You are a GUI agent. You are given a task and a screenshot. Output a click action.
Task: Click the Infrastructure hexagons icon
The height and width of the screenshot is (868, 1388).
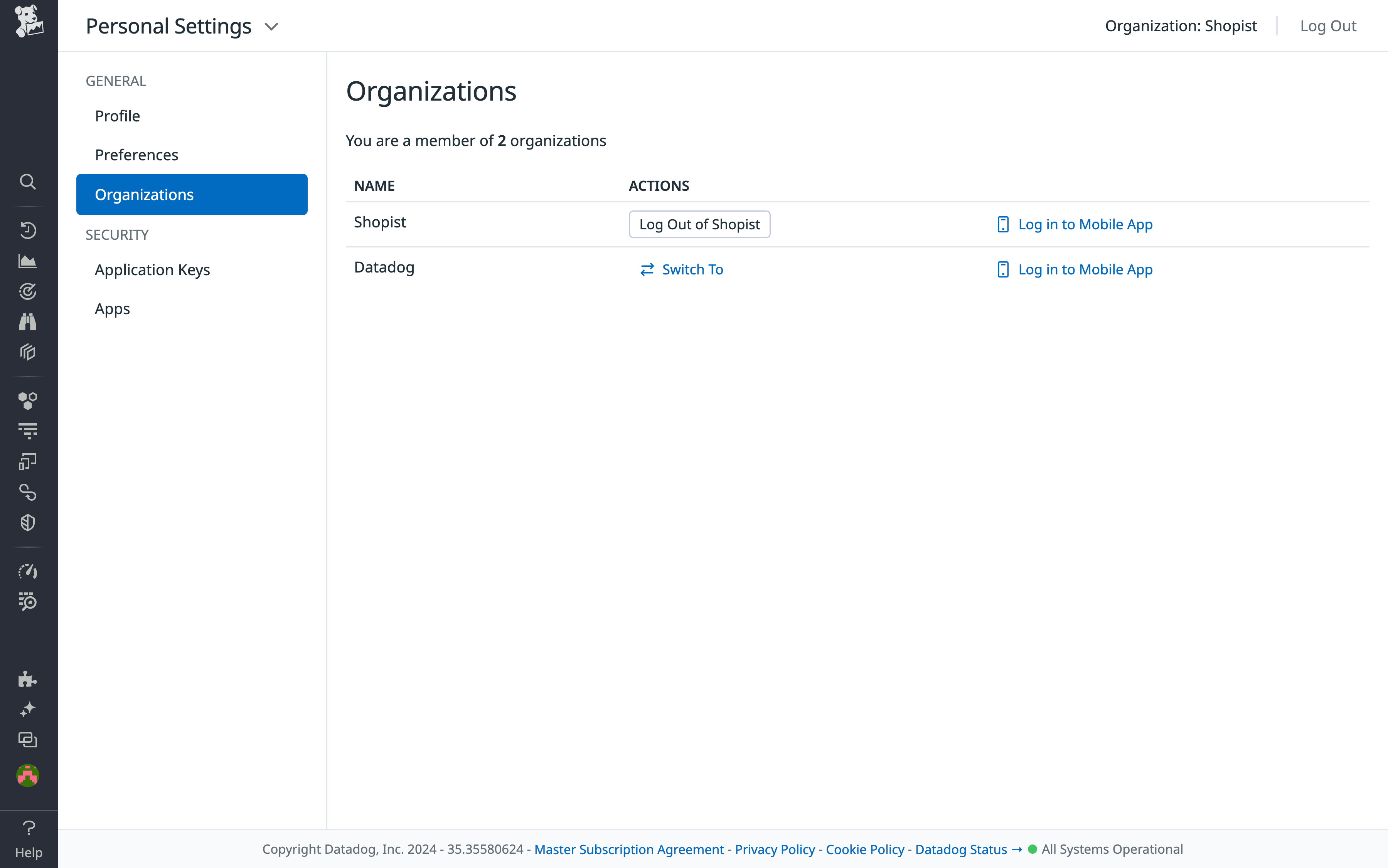pyautogui.click(x=27, y=400)
